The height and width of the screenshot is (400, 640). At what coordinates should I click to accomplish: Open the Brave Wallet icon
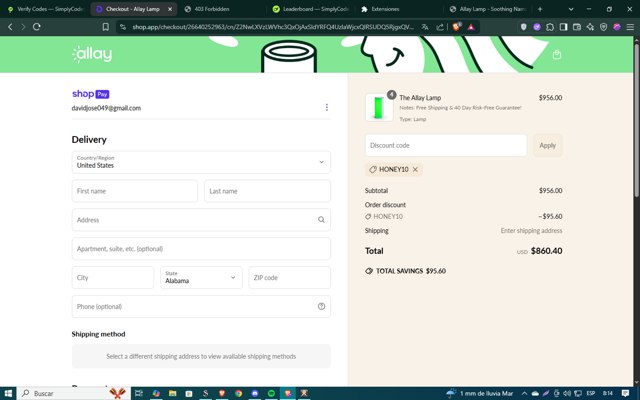coord(577,27)
